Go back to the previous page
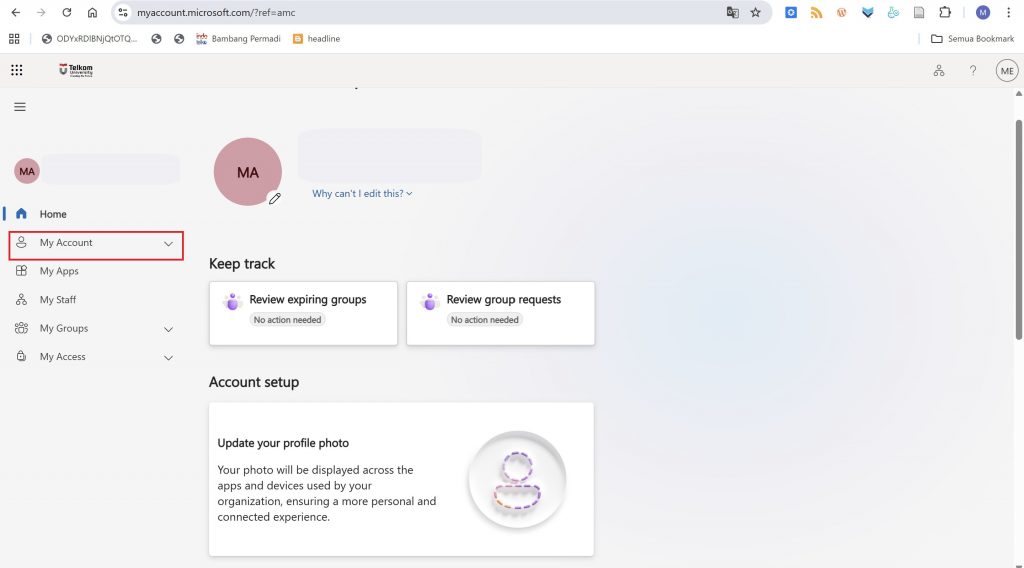Screen dimensions: 1024x568 coord(16,12)
